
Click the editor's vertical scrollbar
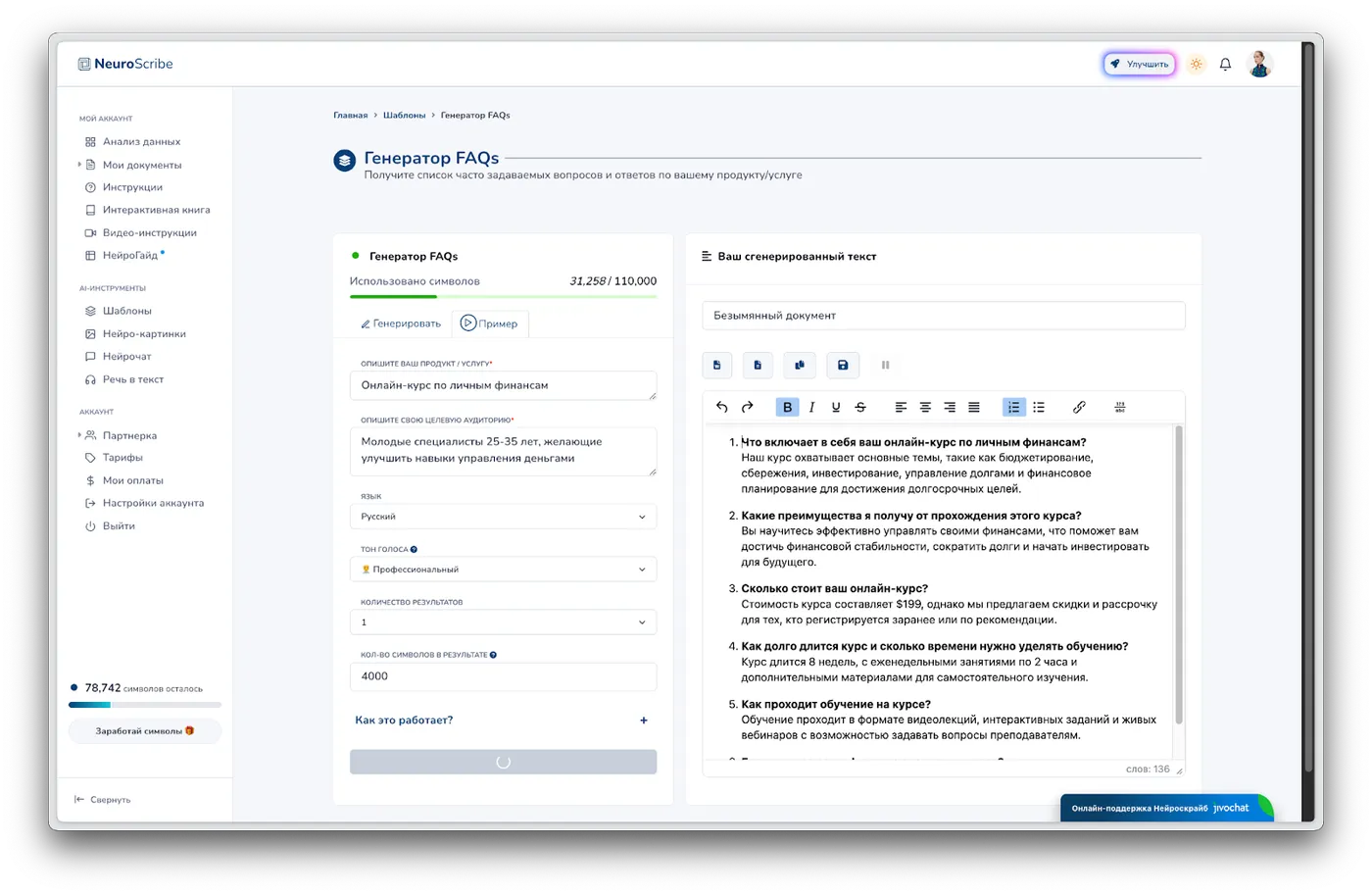1178,574
